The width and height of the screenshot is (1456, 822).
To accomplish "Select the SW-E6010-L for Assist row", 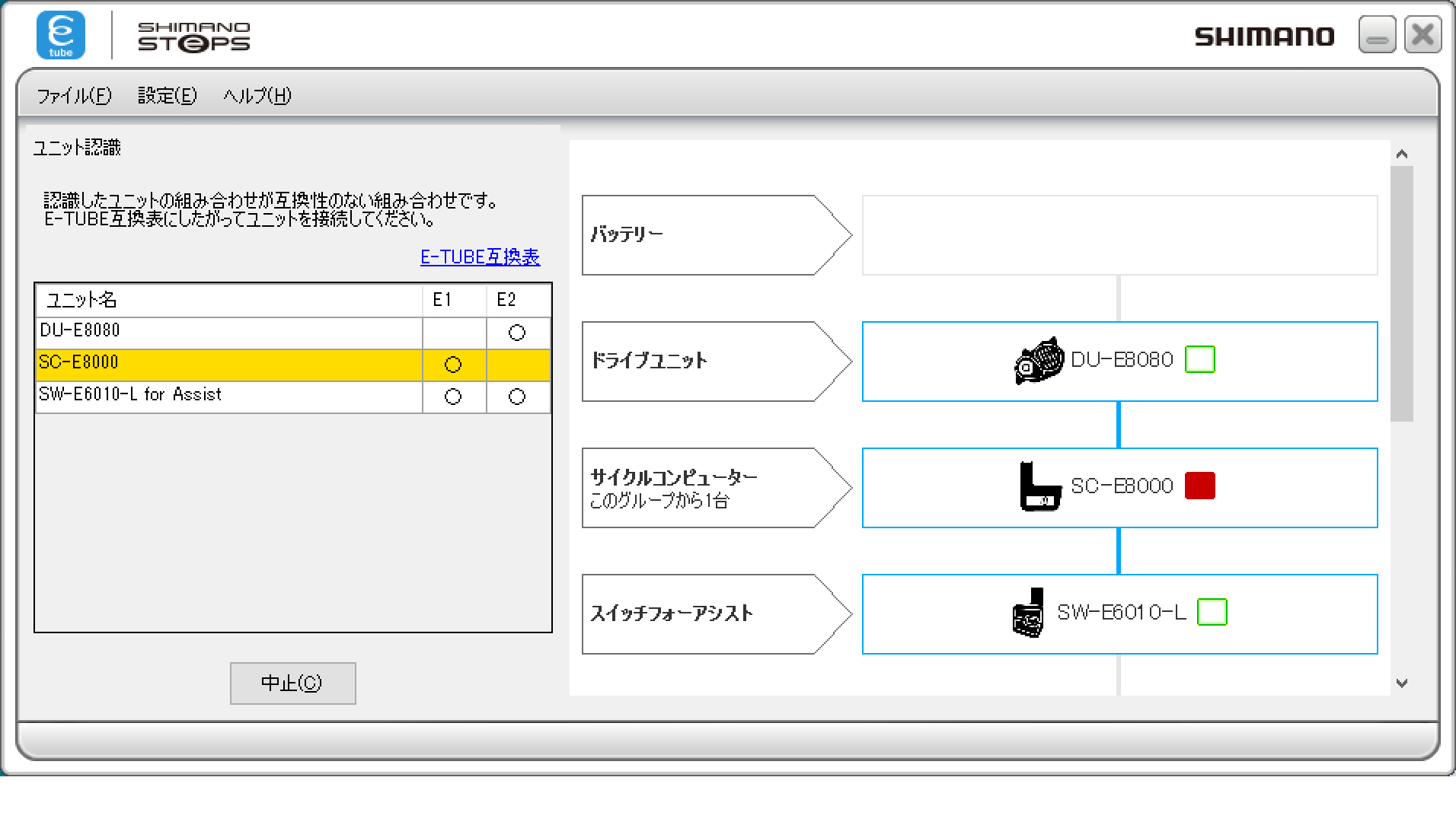I will click(x=228, y=396).
